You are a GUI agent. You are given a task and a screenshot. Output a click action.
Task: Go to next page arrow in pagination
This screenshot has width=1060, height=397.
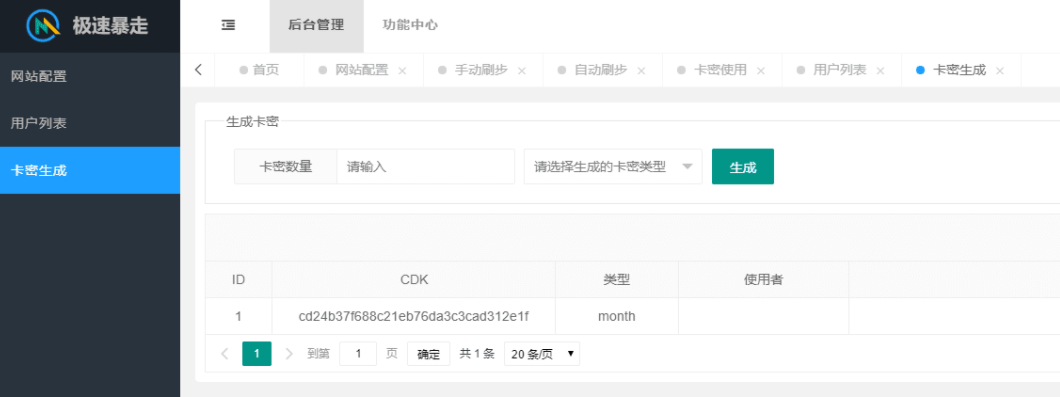point(289,354)
